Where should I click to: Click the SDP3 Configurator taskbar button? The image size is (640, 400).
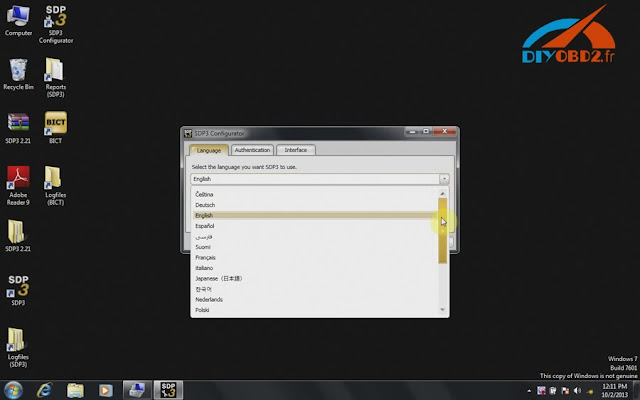(x=168, y=390)
